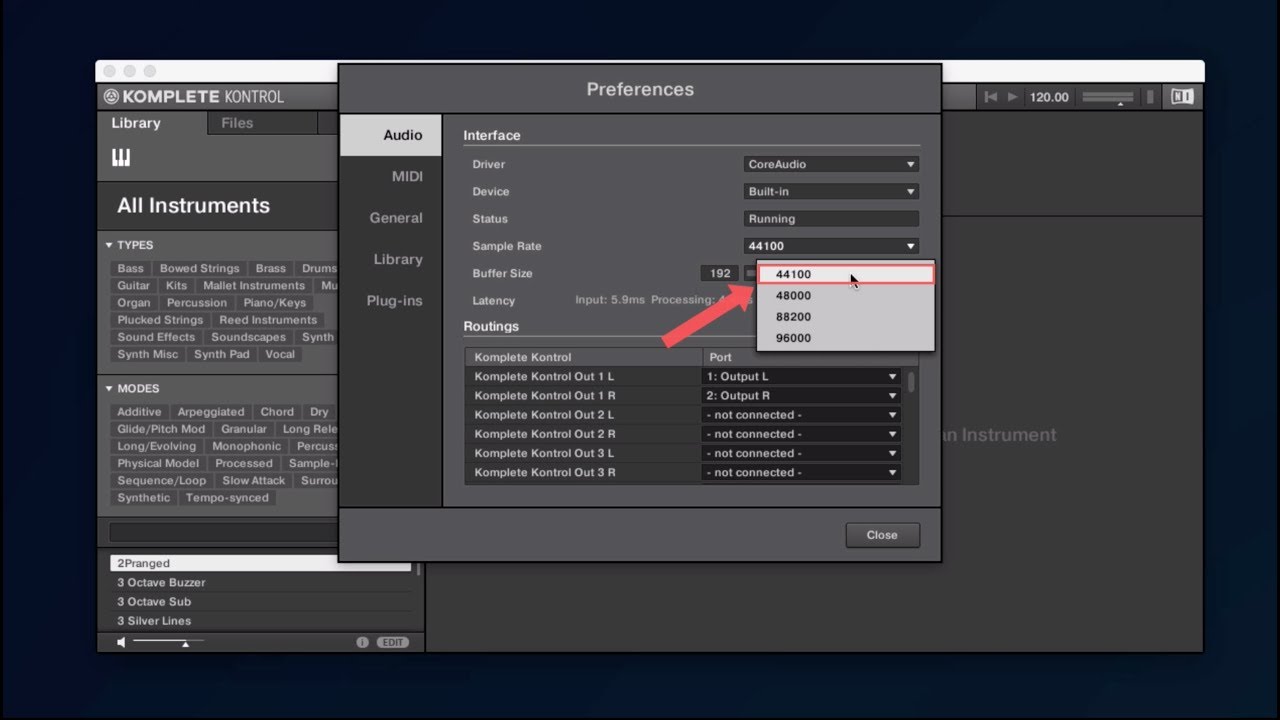Toggle the Mallet Instruments type tag
Viewport: 1280px width, 720px height.
pyautogui.click(x=254, y=286)
